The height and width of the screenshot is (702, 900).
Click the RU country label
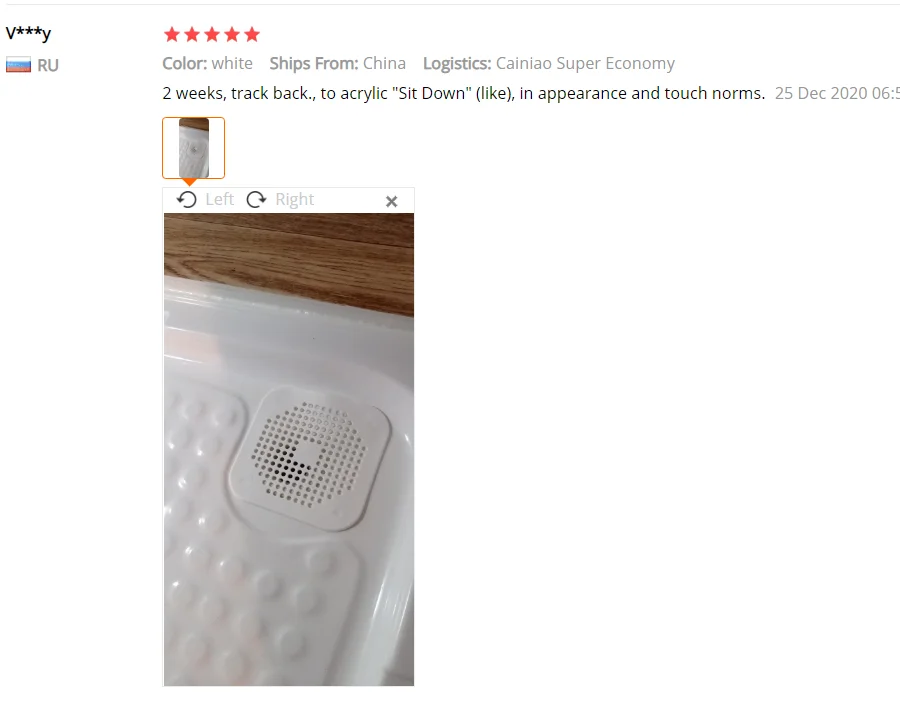(x=48, y=65)
